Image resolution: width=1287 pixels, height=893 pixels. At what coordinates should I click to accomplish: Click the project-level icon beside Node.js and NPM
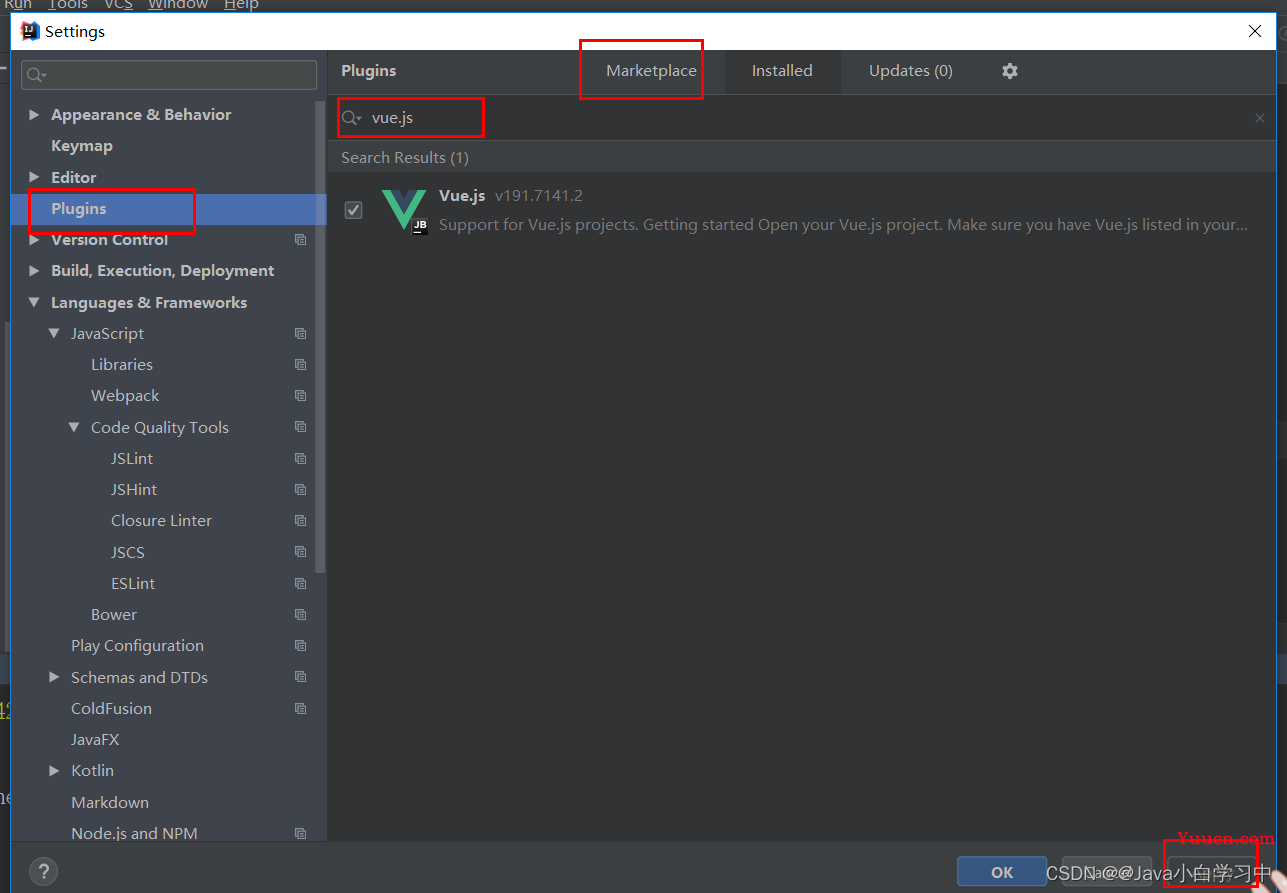[x=300, y=834]
